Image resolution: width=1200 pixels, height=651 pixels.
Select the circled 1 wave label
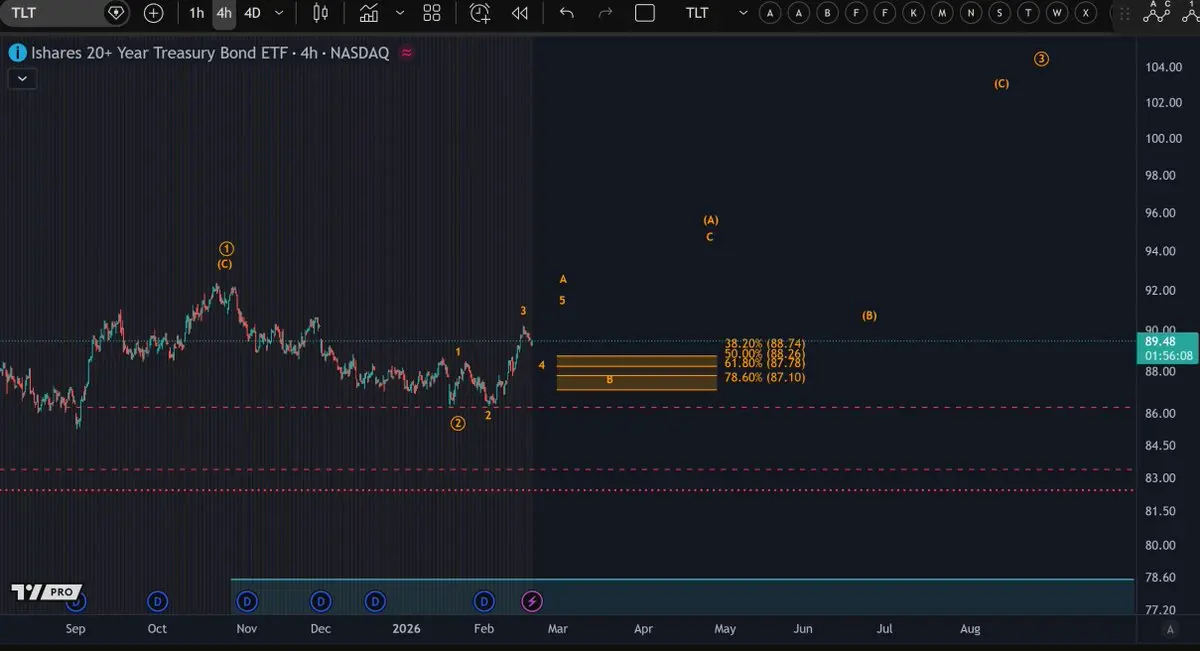tap(227, 247)
